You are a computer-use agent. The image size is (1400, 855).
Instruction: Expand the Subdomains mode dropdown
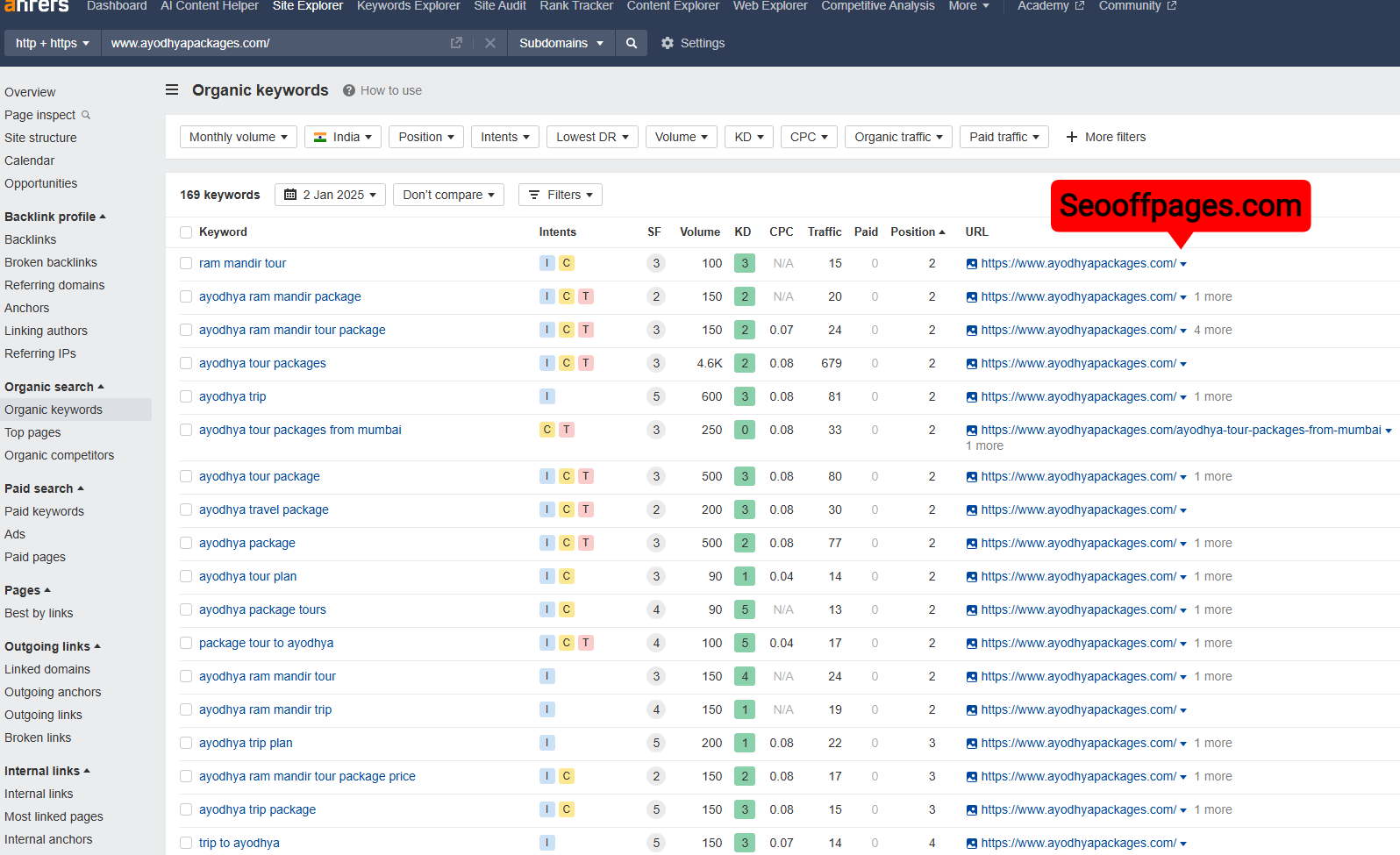[561, 43]
